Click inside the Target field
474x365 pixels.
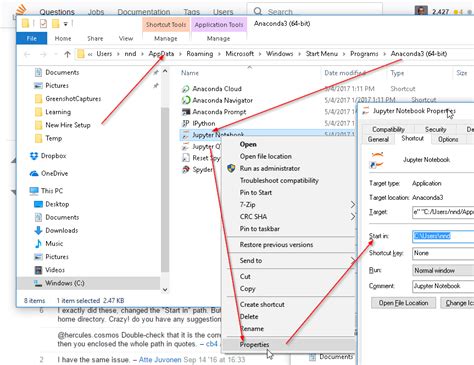click(x=443, y=212)
